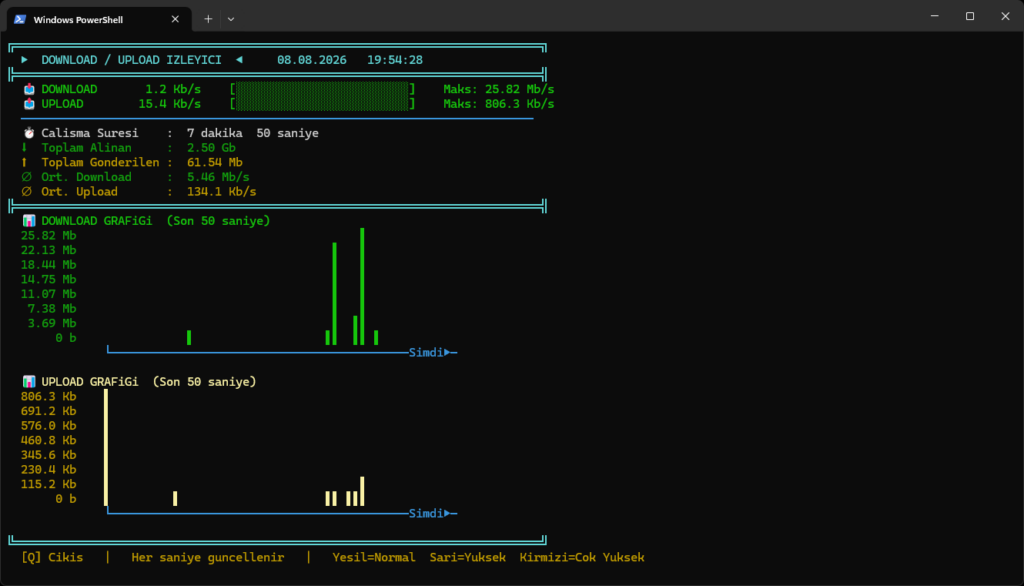Image resolution: width=1024 pixels, height=586 pixels.
Task: Maximize the terminal window
Action: (970, 16)
